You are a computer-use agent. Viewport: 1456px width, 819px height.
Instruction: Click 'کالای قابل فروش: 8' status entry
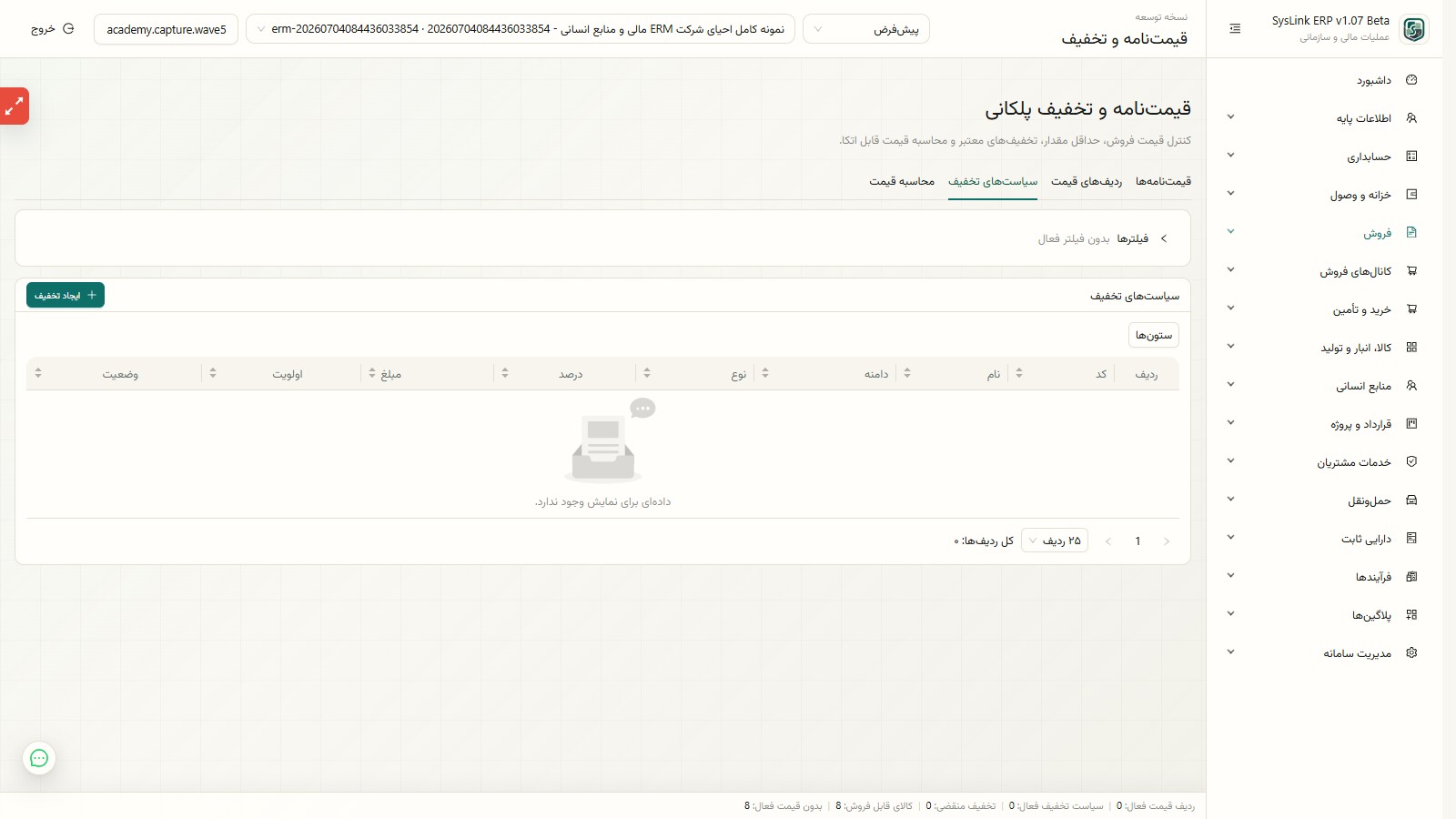tap(874, 806)
